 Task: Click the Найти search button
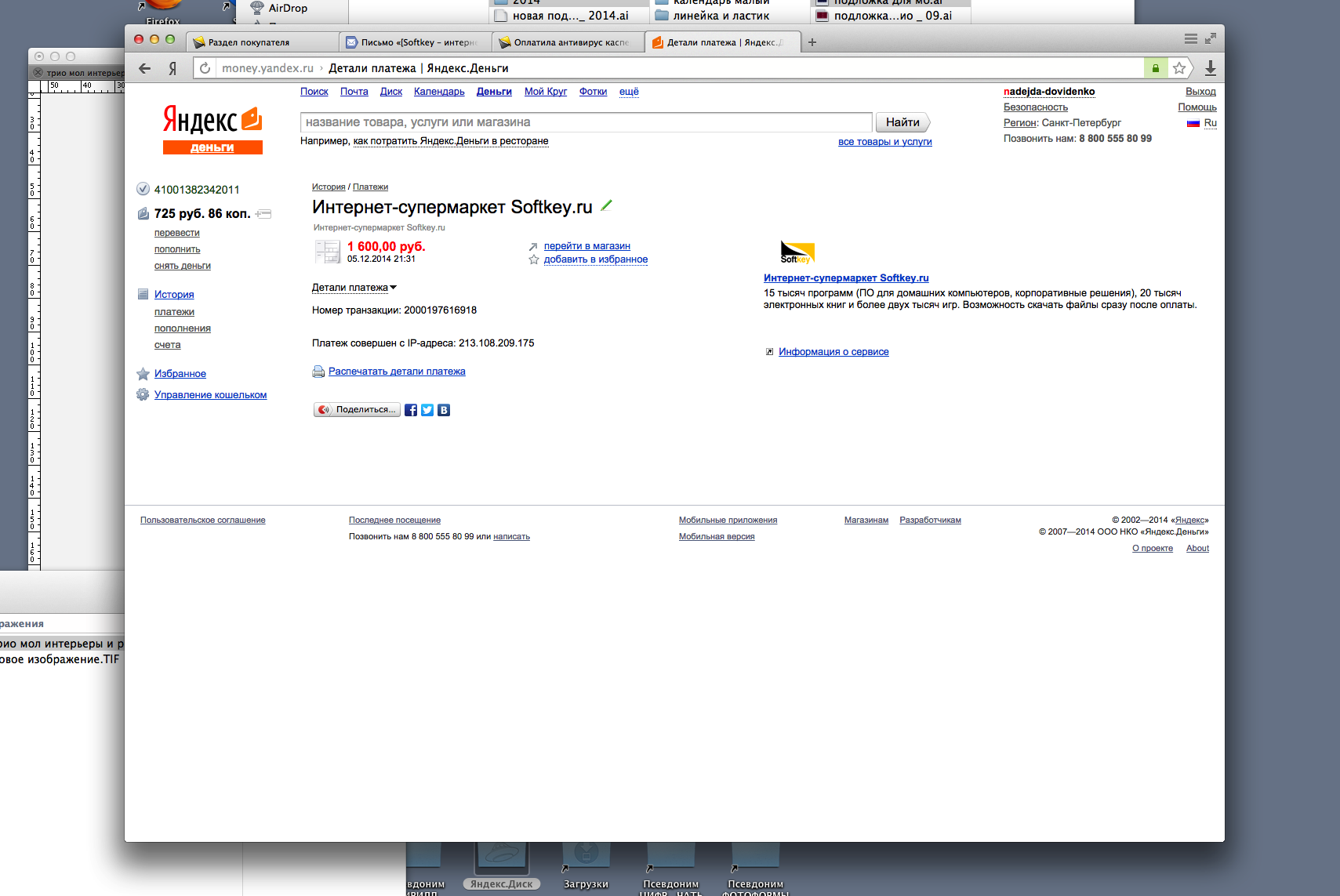[x=902, y=122]
